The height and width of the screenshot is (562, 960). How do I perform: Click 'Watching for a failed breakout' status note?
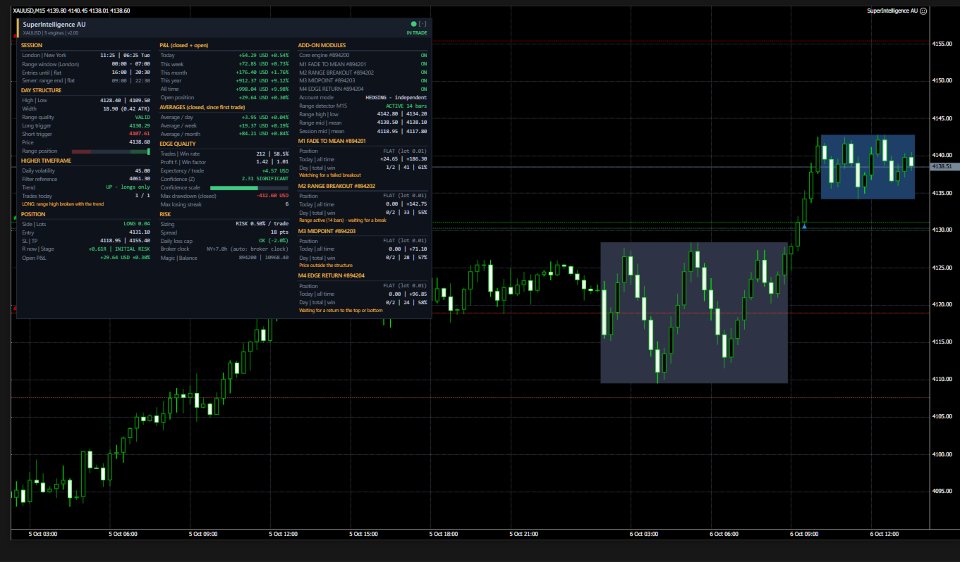coord(329,175)
